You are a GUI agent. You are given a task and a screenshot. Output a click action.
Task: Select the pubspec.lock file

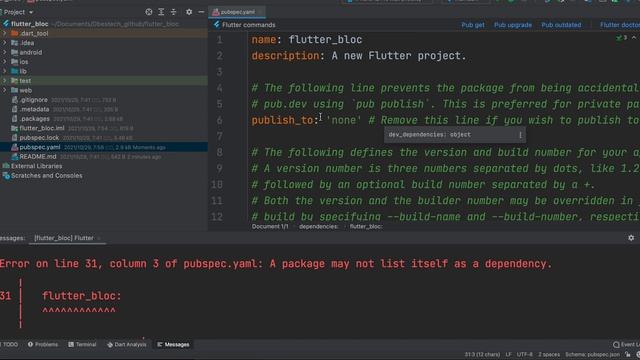click(x=39, y=138)
